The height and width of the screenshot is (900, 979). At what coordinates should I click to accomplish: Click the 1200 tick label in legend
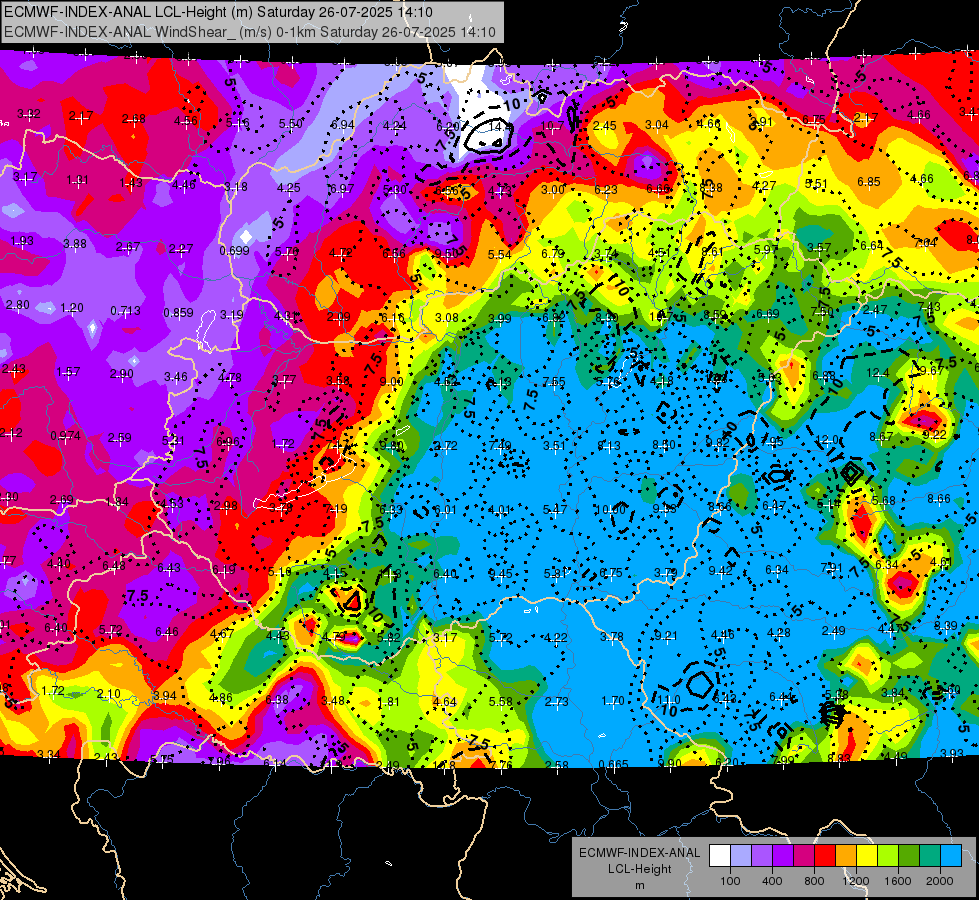(856, 881)
